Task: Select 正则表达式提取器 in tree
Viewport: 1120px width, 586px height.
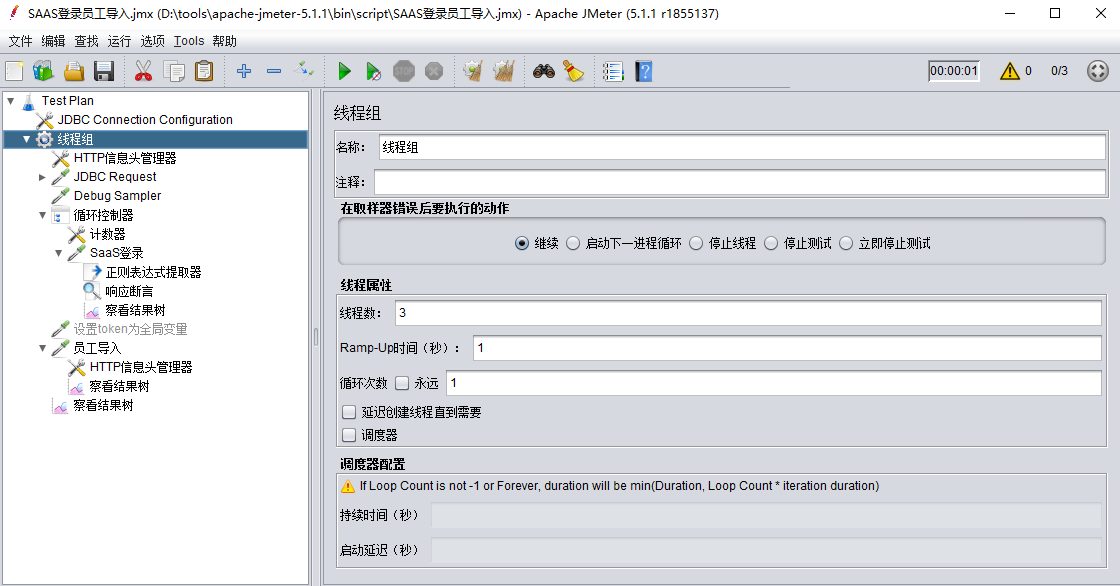Action: click(153, 272)
